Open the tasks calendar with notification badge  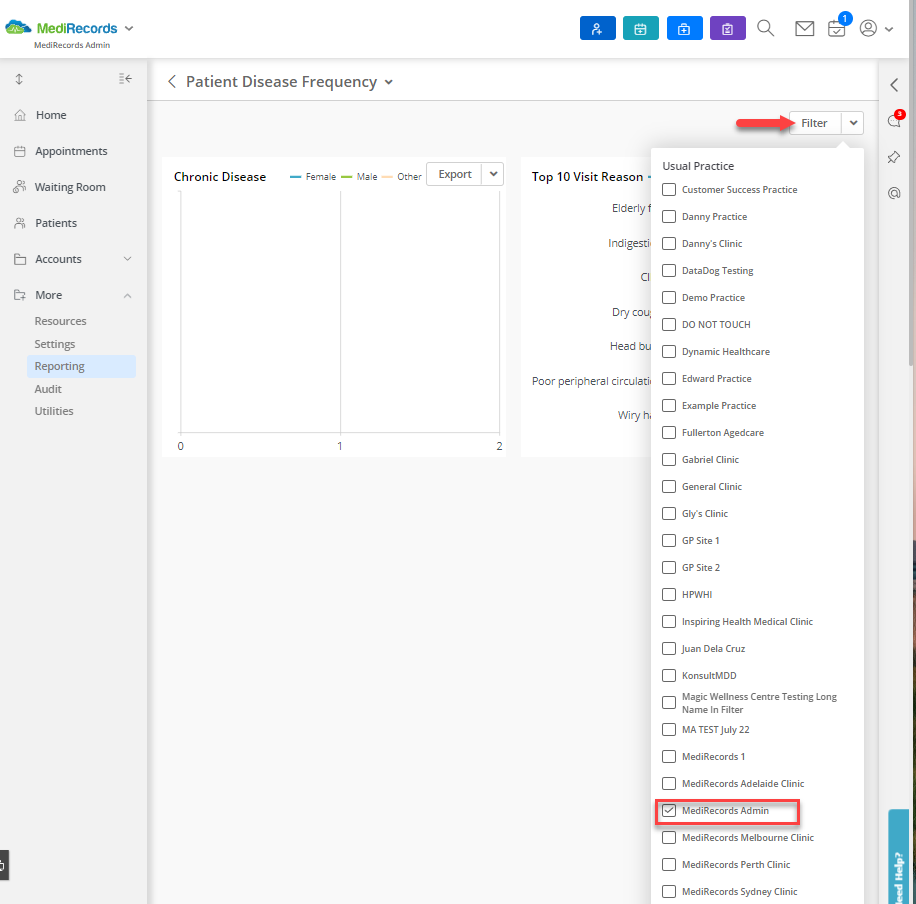click(x=838, y=27)
